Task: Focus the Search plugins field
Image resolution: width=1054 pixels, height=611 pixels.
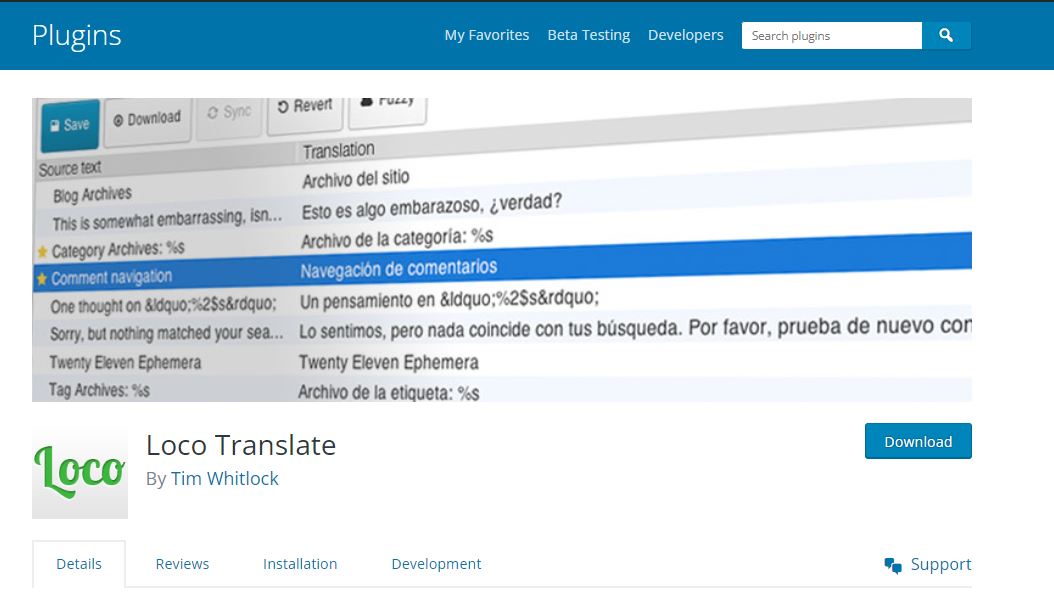Action: point(832,36)
